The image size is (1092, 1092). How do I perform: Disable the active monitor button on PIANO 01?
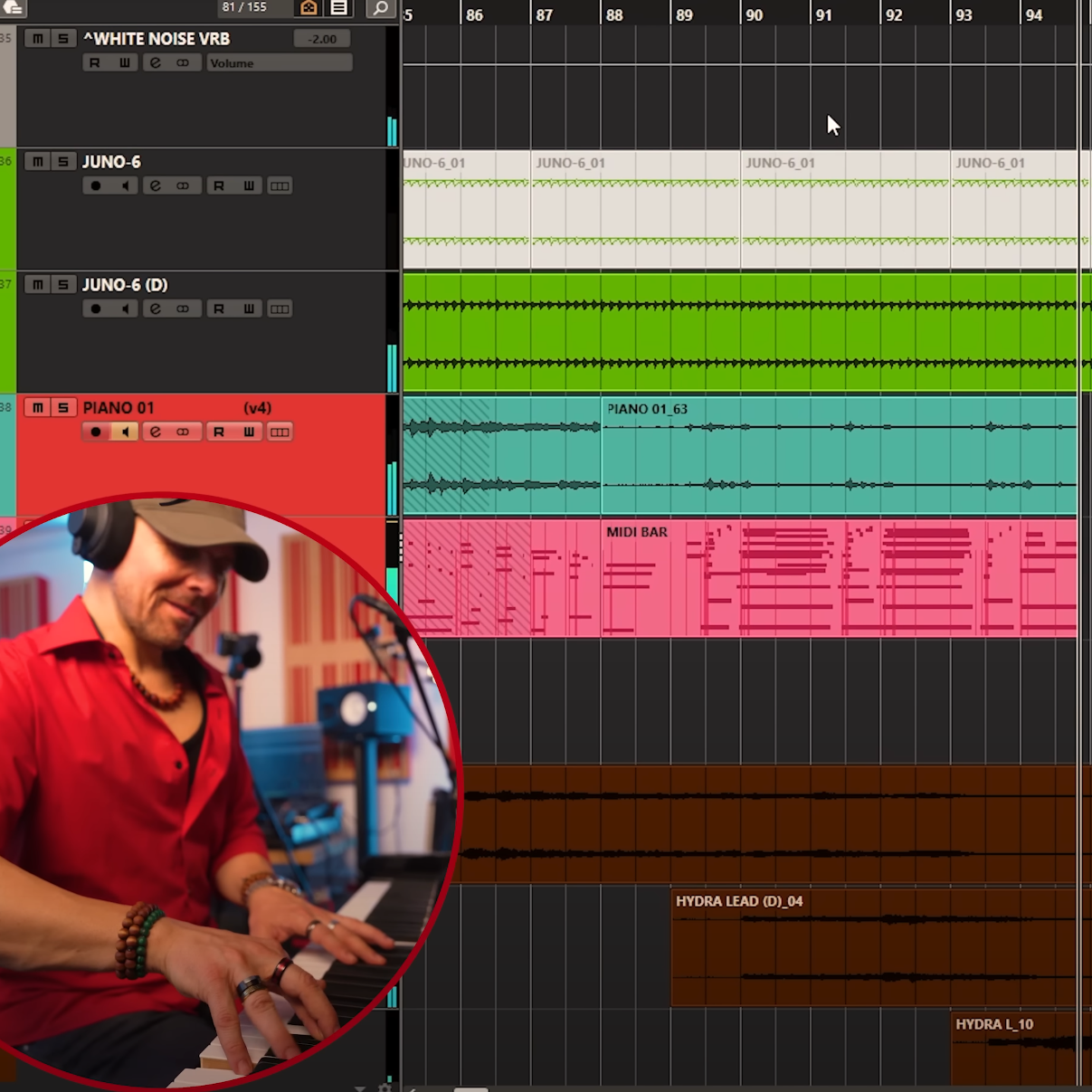(x=125, y=432)
